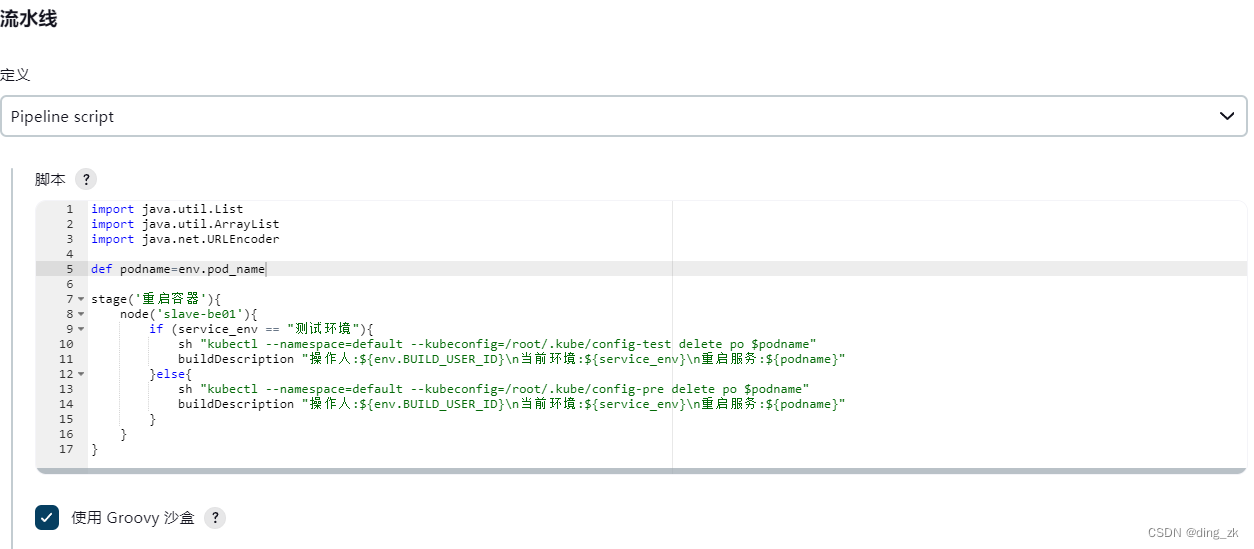1254x549 pixels.
Task: Click empty line 6 in the script editor
Action: [x=667, y=284]
